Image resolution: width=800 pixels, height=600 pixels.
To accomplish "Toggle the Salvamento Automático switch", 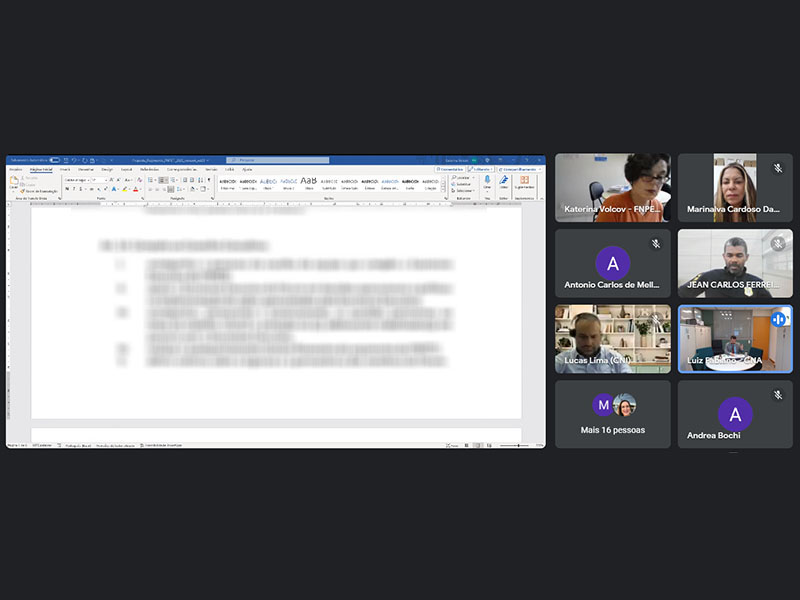I will pyautogui.click(x=54, y=160).
